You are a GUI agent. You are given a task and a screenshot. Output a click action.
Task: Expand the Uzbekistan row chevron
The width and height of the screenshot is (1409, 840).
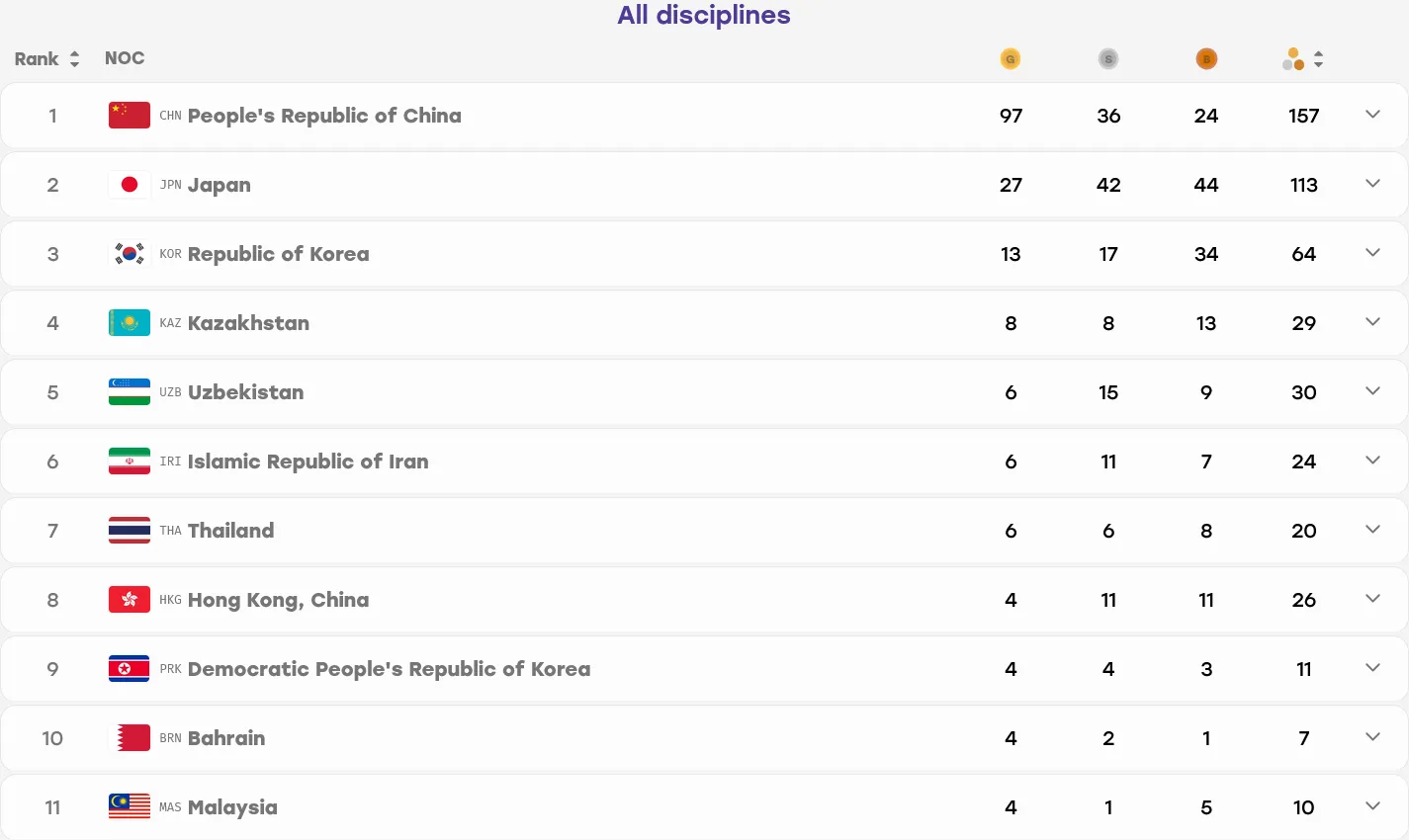(1372, 391)
